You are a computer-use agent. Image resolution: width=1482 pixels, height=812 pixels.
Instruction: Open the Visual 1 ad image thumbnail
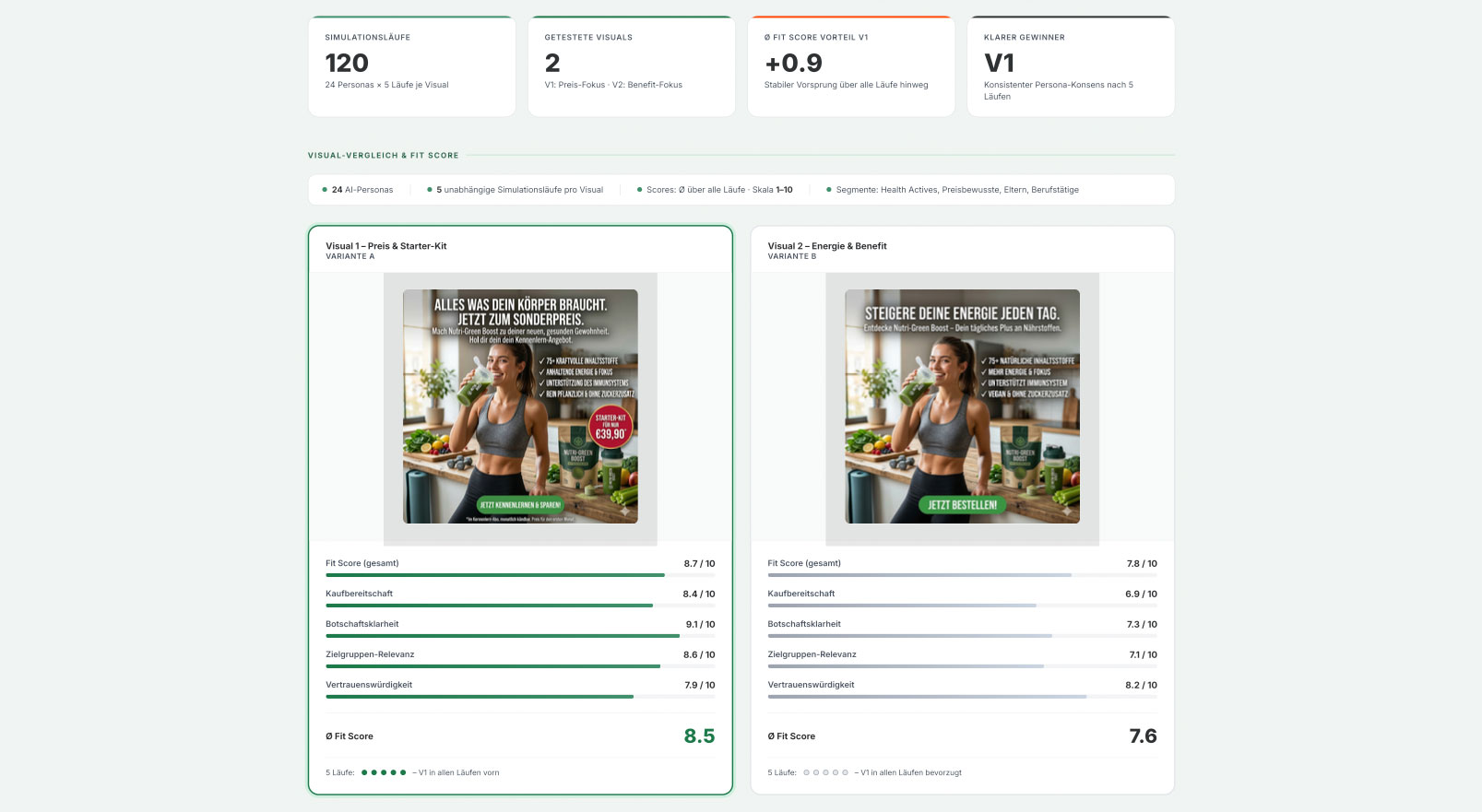520,406
